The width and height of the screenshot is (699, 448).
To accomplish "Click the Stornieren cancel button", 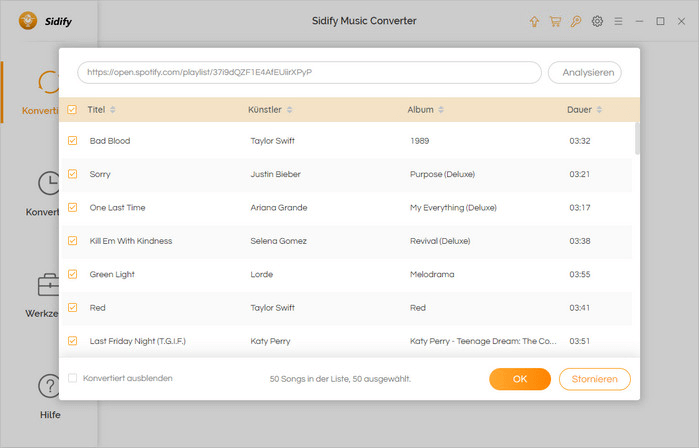I will 595,379.
